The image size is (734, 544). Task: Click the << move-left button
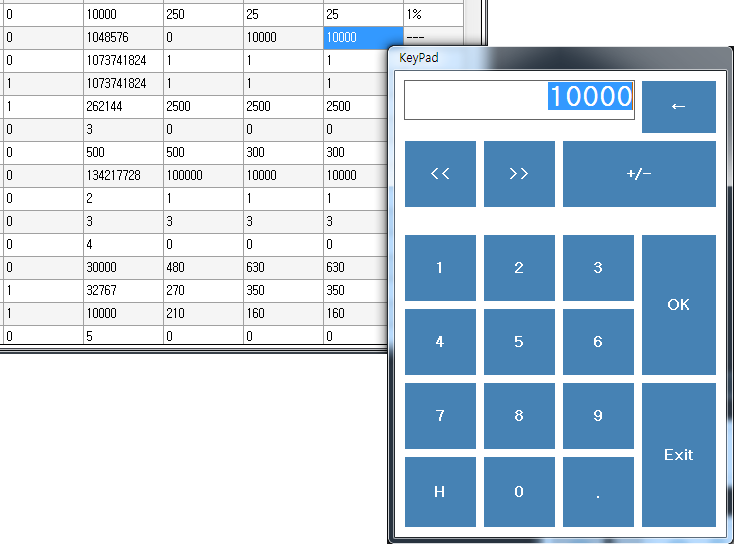click(x=440, y=174)
